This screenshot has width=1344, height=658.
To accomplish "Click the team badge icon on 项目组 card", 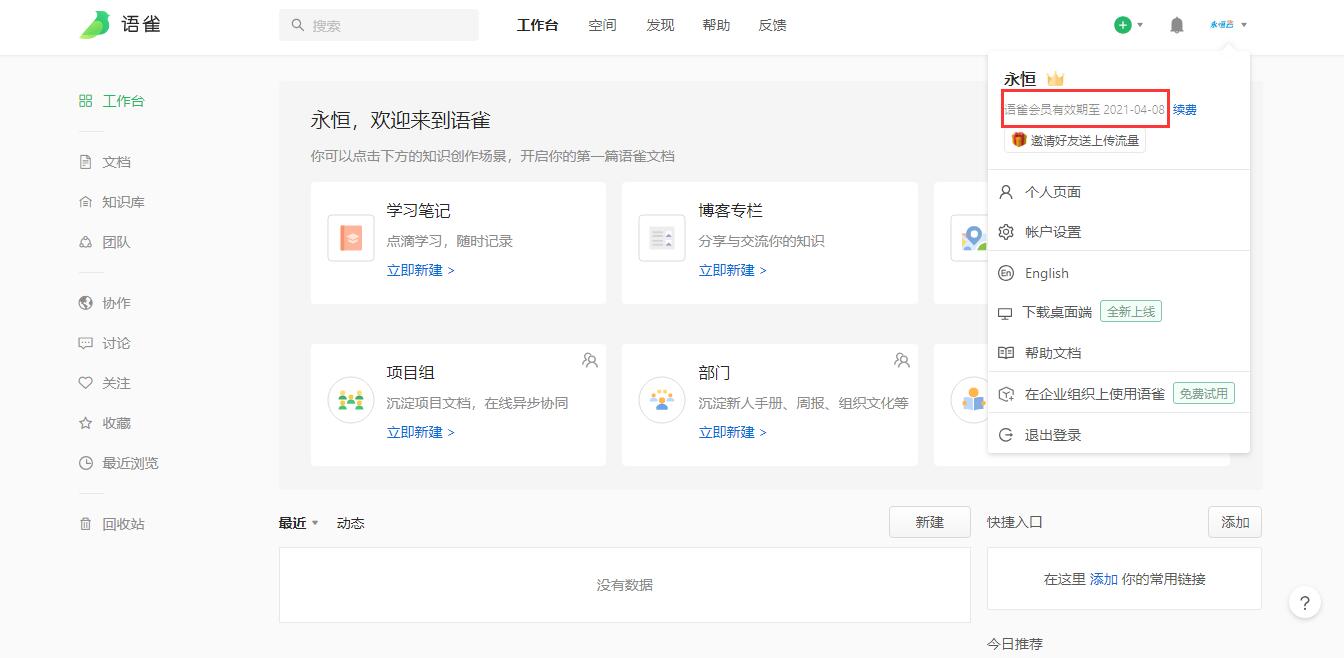I will 590,360.
